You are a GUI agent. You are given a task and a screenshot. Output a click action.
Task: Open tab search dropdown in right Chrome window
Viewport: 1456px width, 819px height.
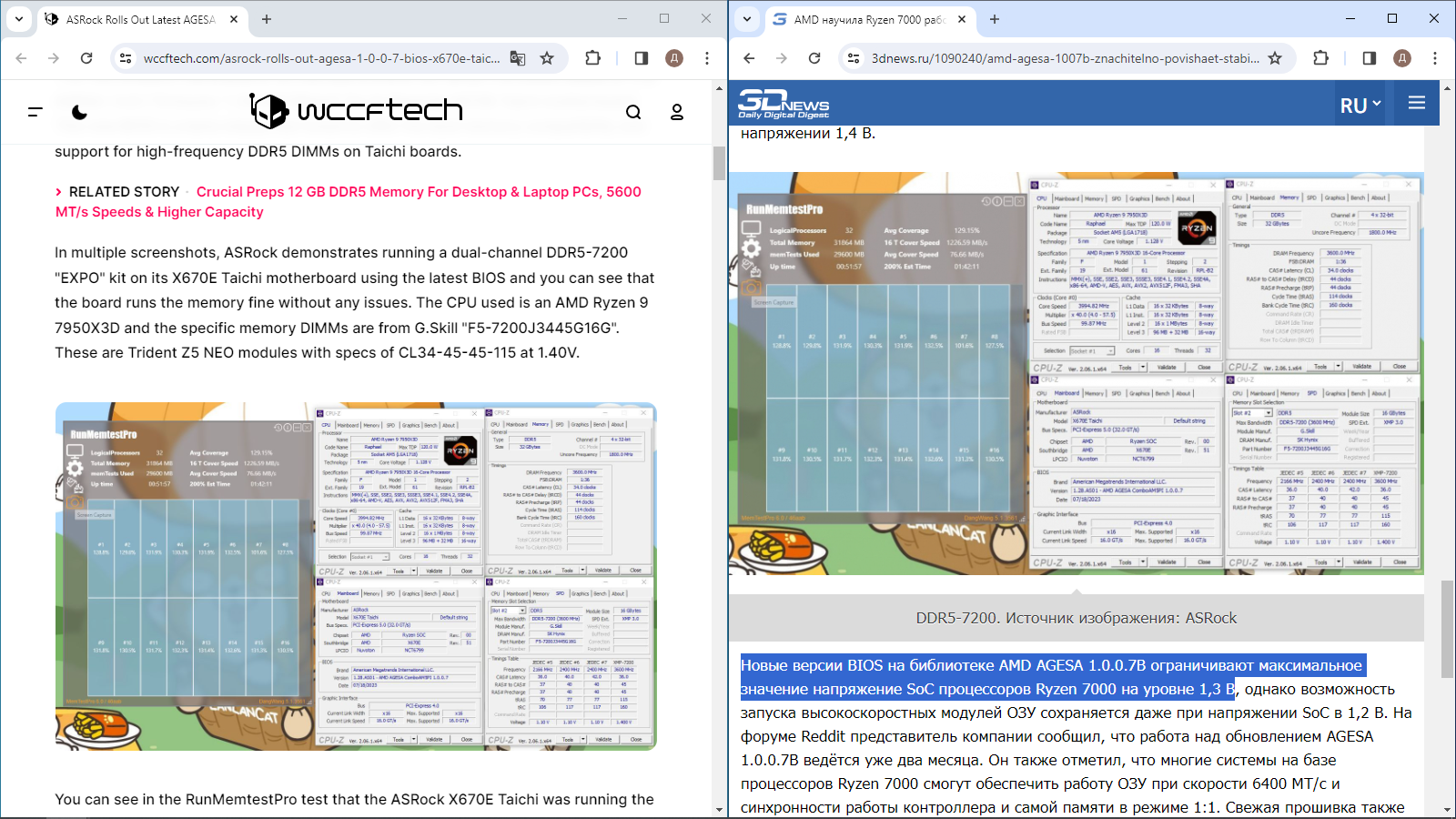pyautogui.click(x=747, y=19)
